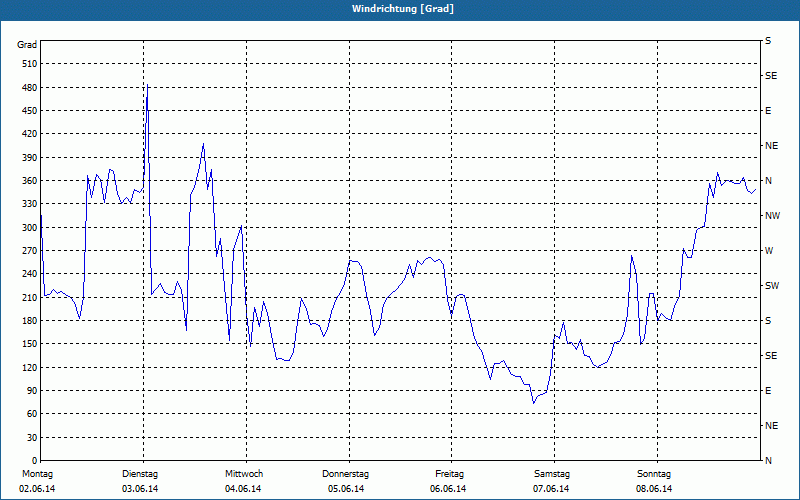Click the chart title 'Windrichtung [Grad]'
Image resolution: width=800 pixels, height=500 pixels.
403,9
